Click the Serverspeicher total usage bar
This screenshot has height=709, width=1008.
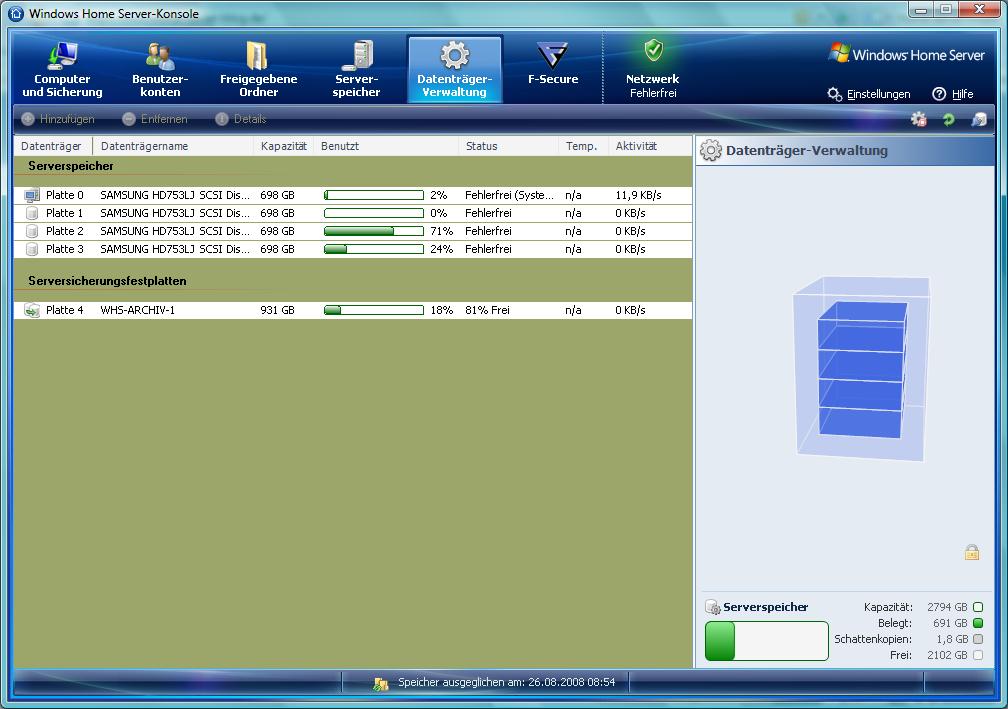766,641
